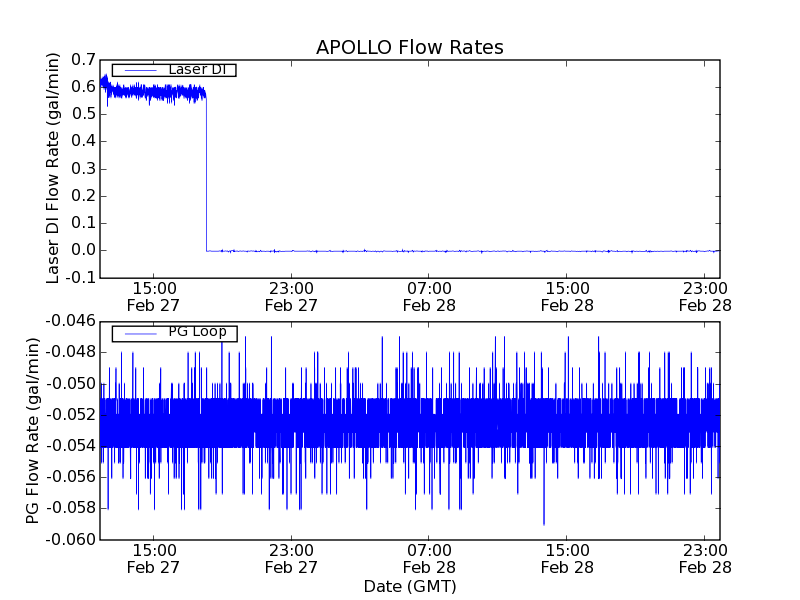Click the 'PG Flow Rate (gal/min)' axis label

[32, 431]
